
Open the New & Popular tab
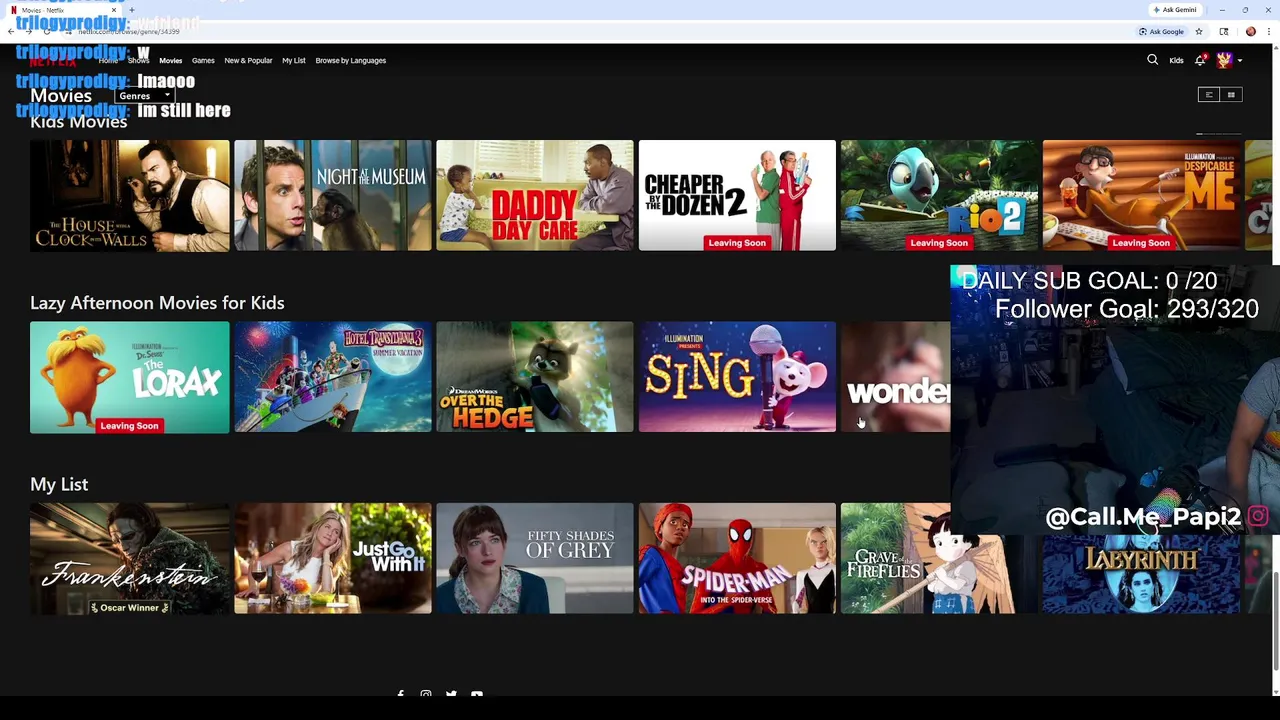tap(248, 61)
